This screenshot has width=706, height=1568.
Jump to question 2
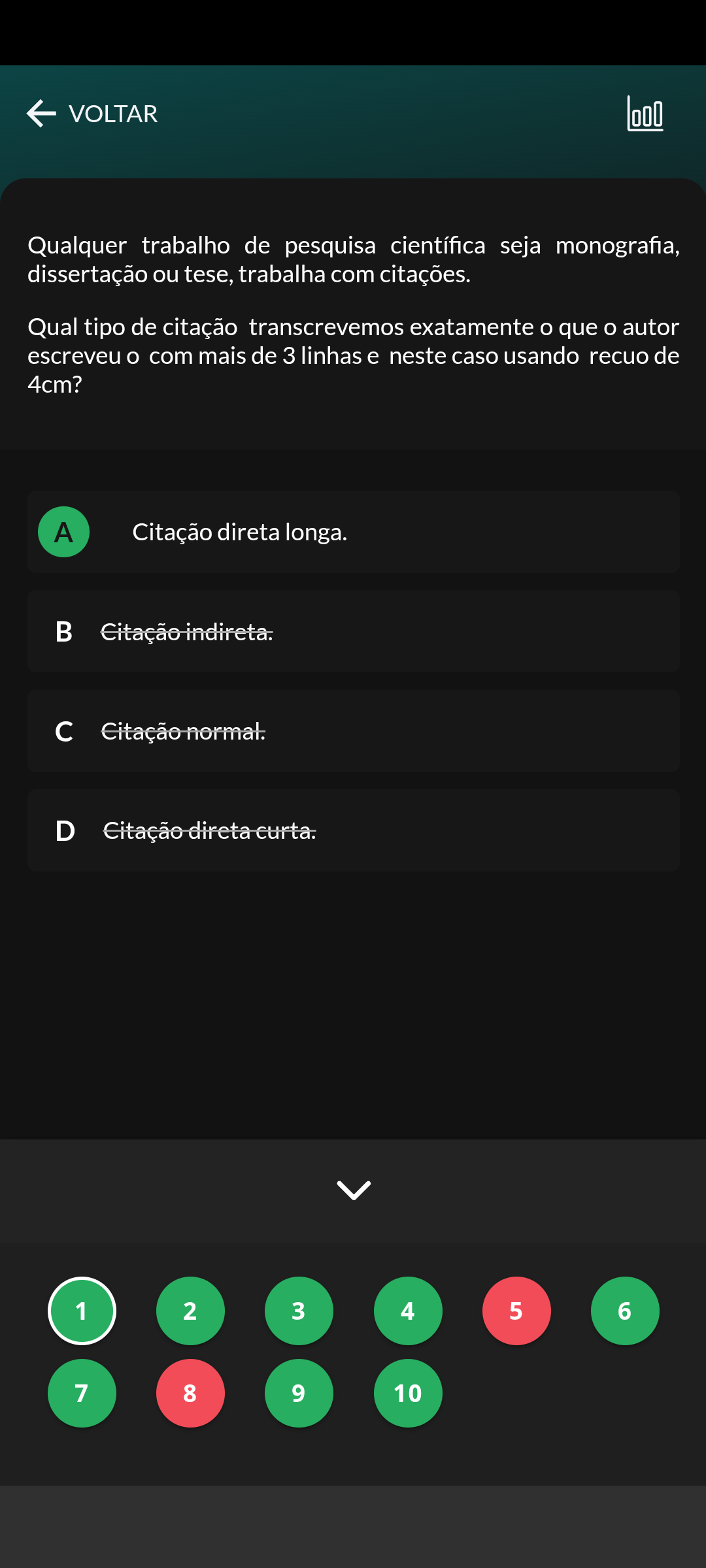(190, 1311)
